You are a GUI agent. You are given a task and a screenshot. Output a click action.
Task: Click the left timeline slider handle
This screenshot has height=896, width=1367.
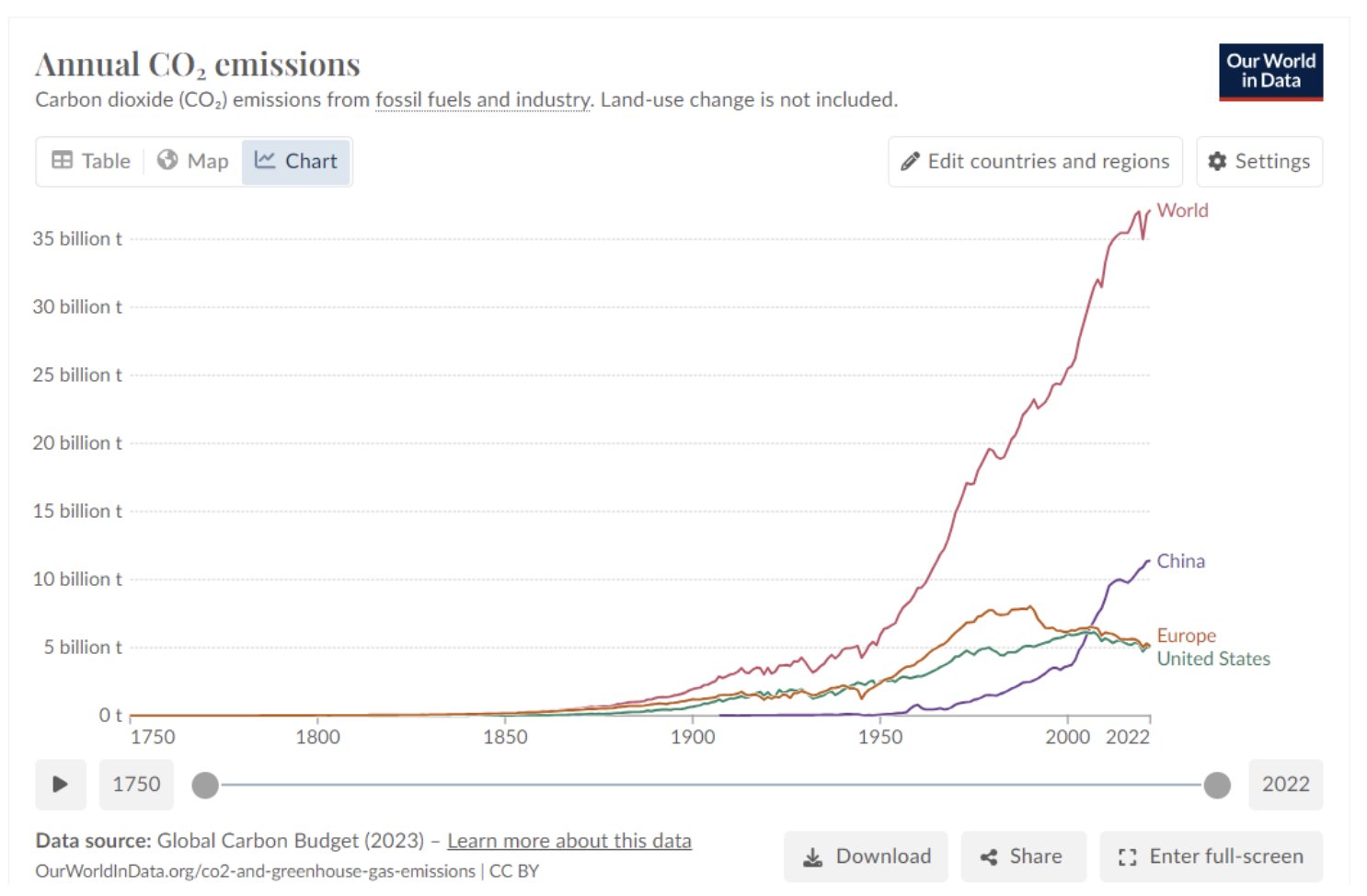(205, 785)
